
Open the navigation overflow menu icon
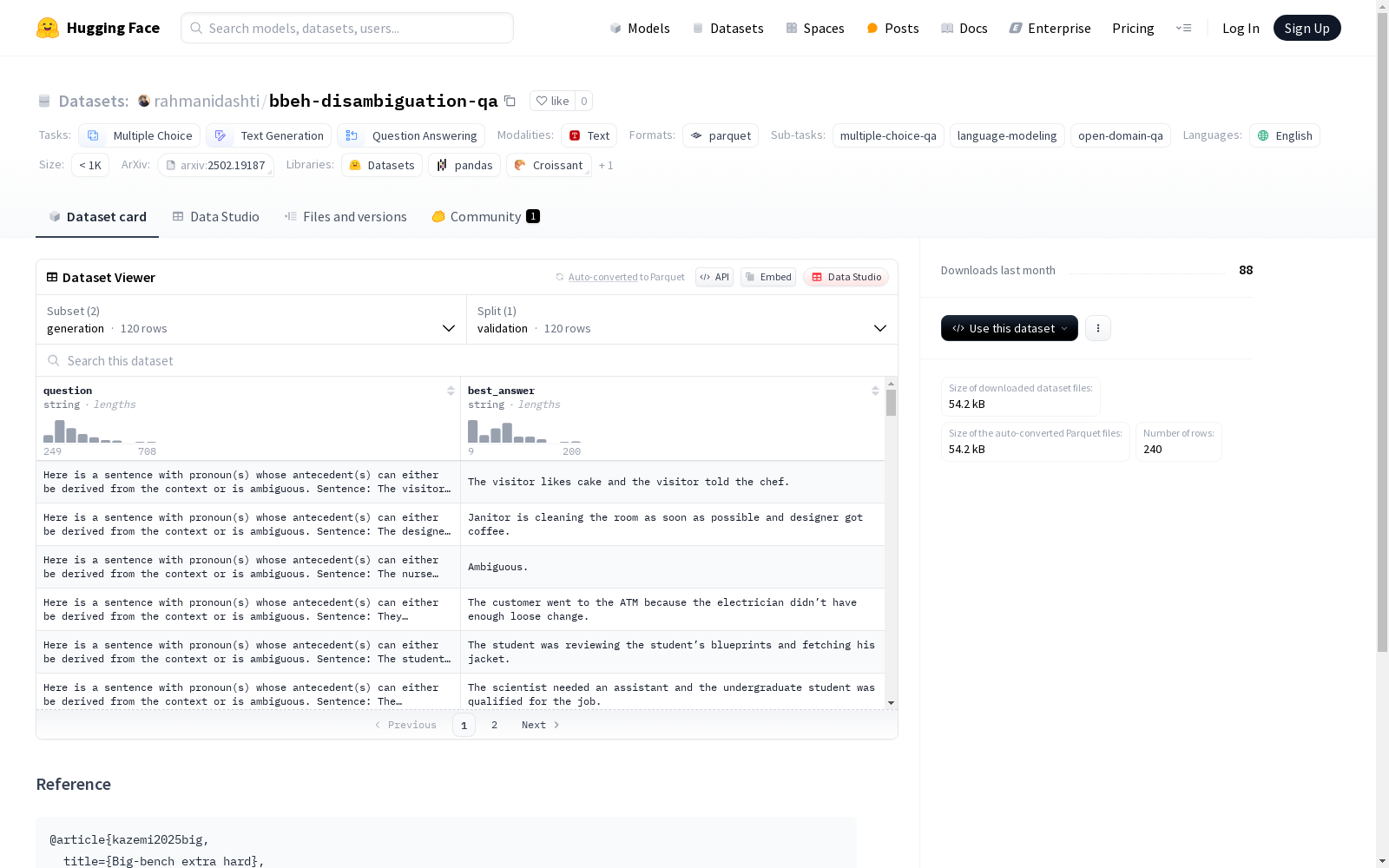coord(1184,28)
